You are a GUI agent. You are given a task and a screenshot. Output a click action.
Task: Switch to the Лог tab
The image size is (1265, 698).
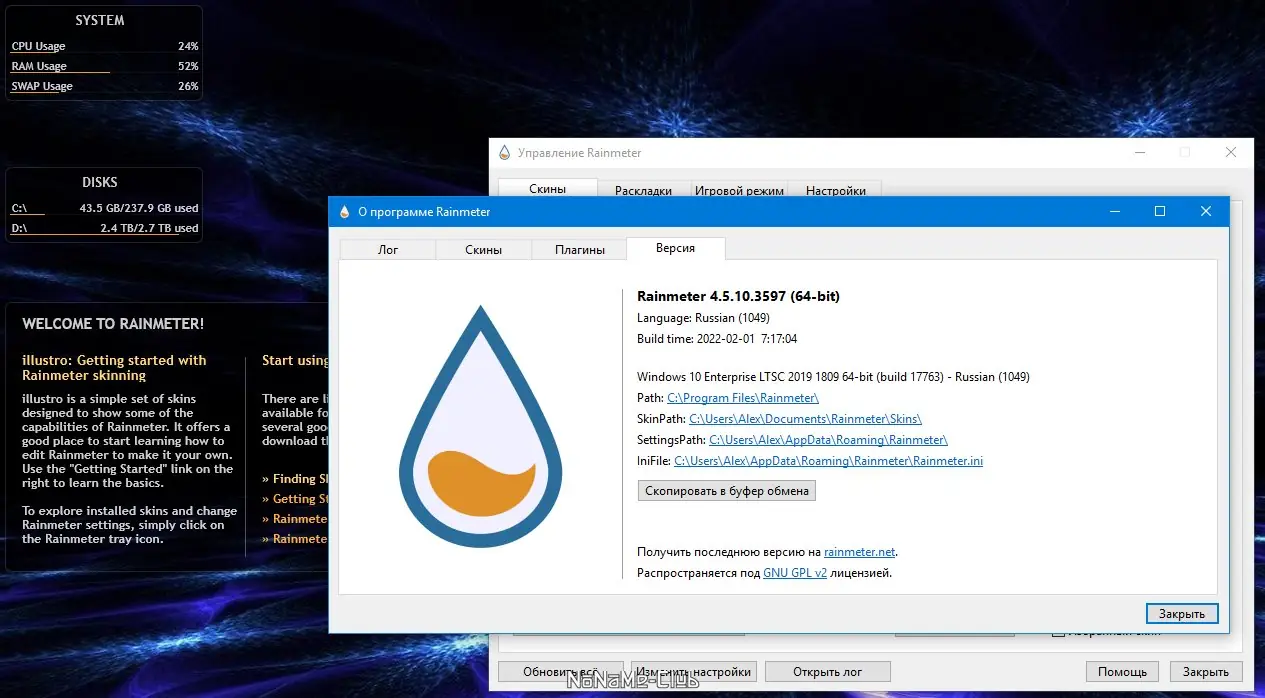click(x=388, y=250)
